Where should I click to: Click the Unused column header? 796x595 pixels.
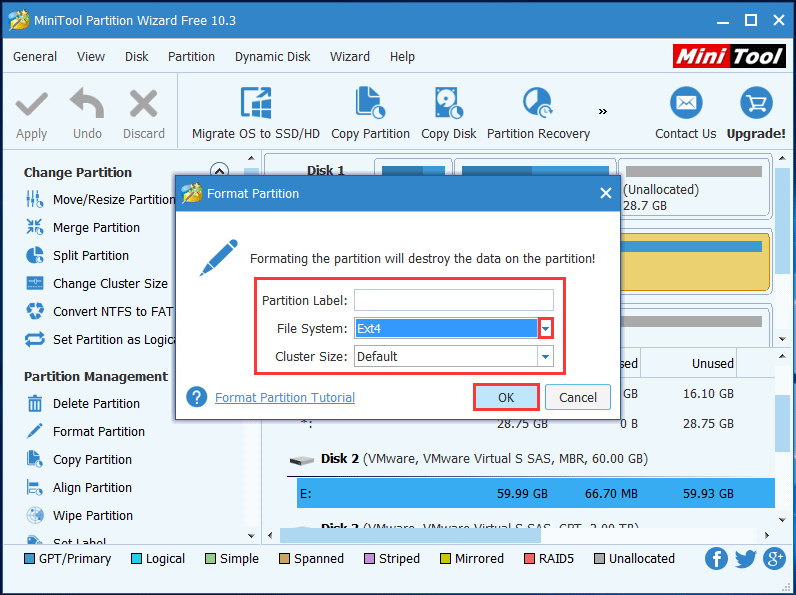point(712,363)
